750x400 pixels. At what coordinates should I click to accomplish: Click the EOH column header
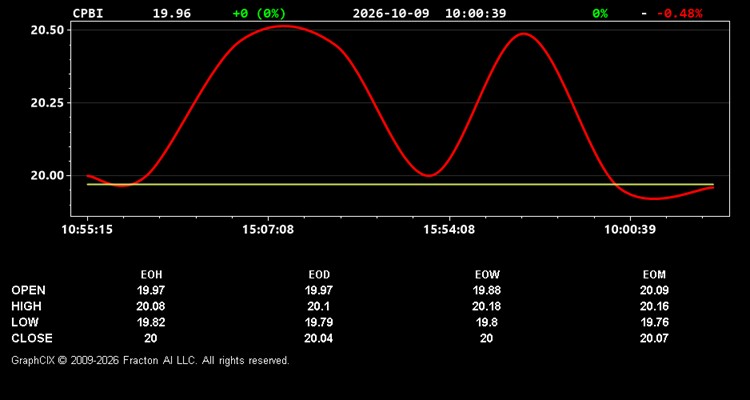point(151,275)
